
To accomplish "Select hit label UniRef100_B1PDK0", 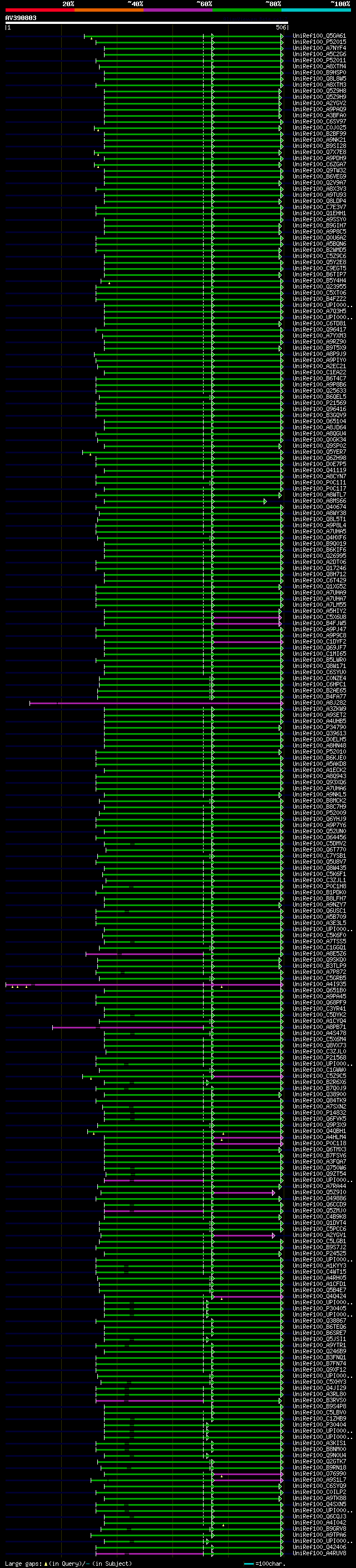I will [319, 892].
